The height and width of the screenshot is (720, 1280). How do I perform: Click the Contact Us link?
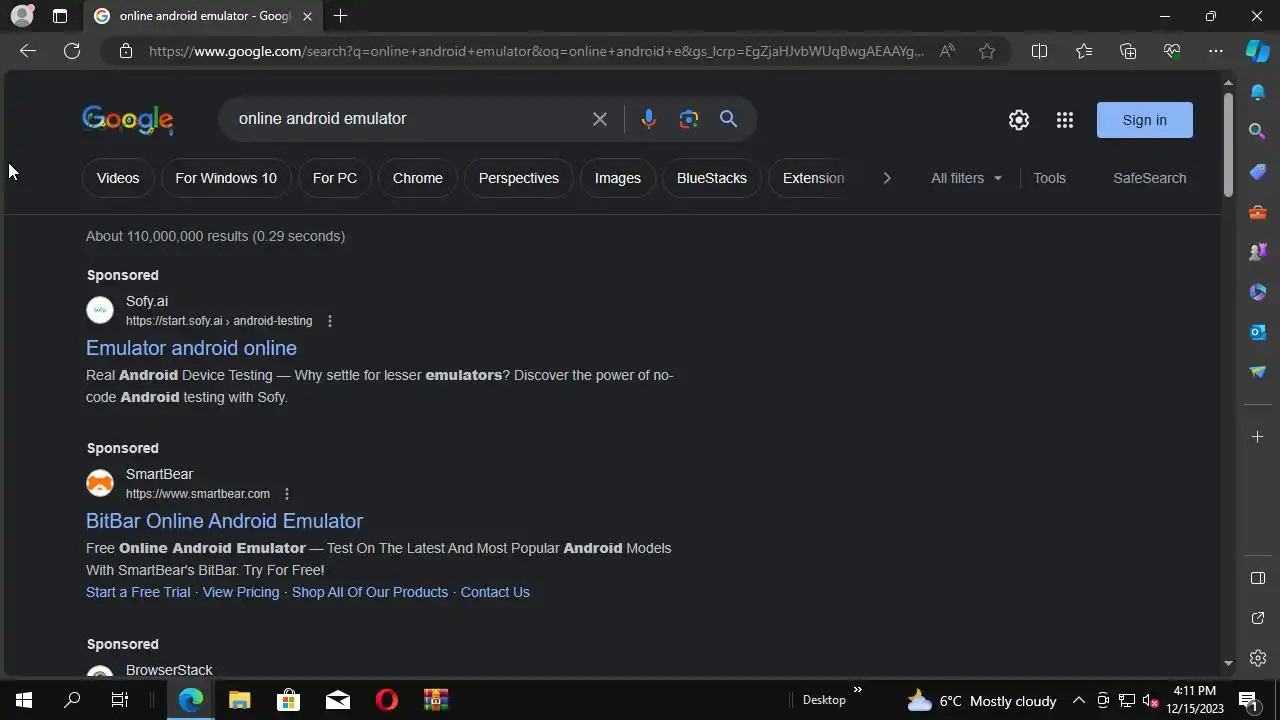[495, 592]
